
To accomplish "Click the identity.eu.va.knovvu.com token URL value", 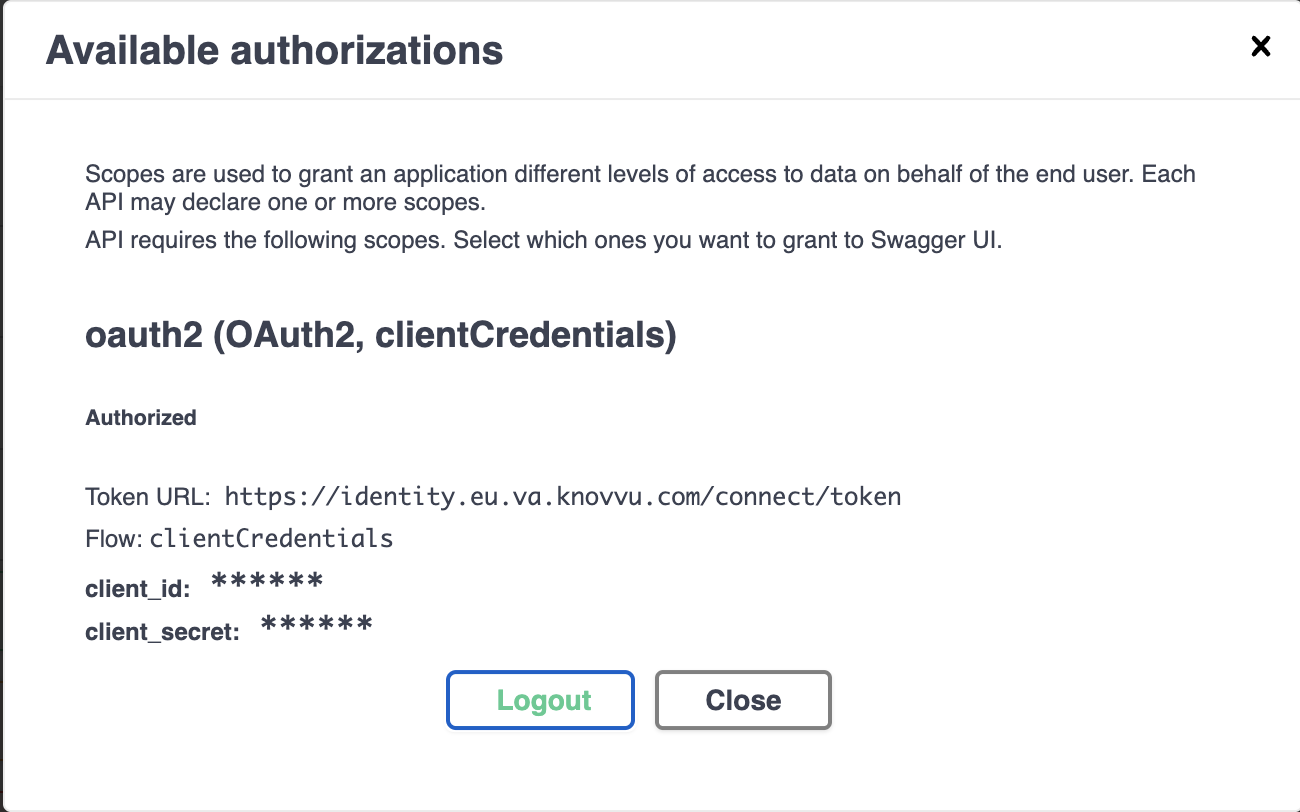I will pos(562,496).
